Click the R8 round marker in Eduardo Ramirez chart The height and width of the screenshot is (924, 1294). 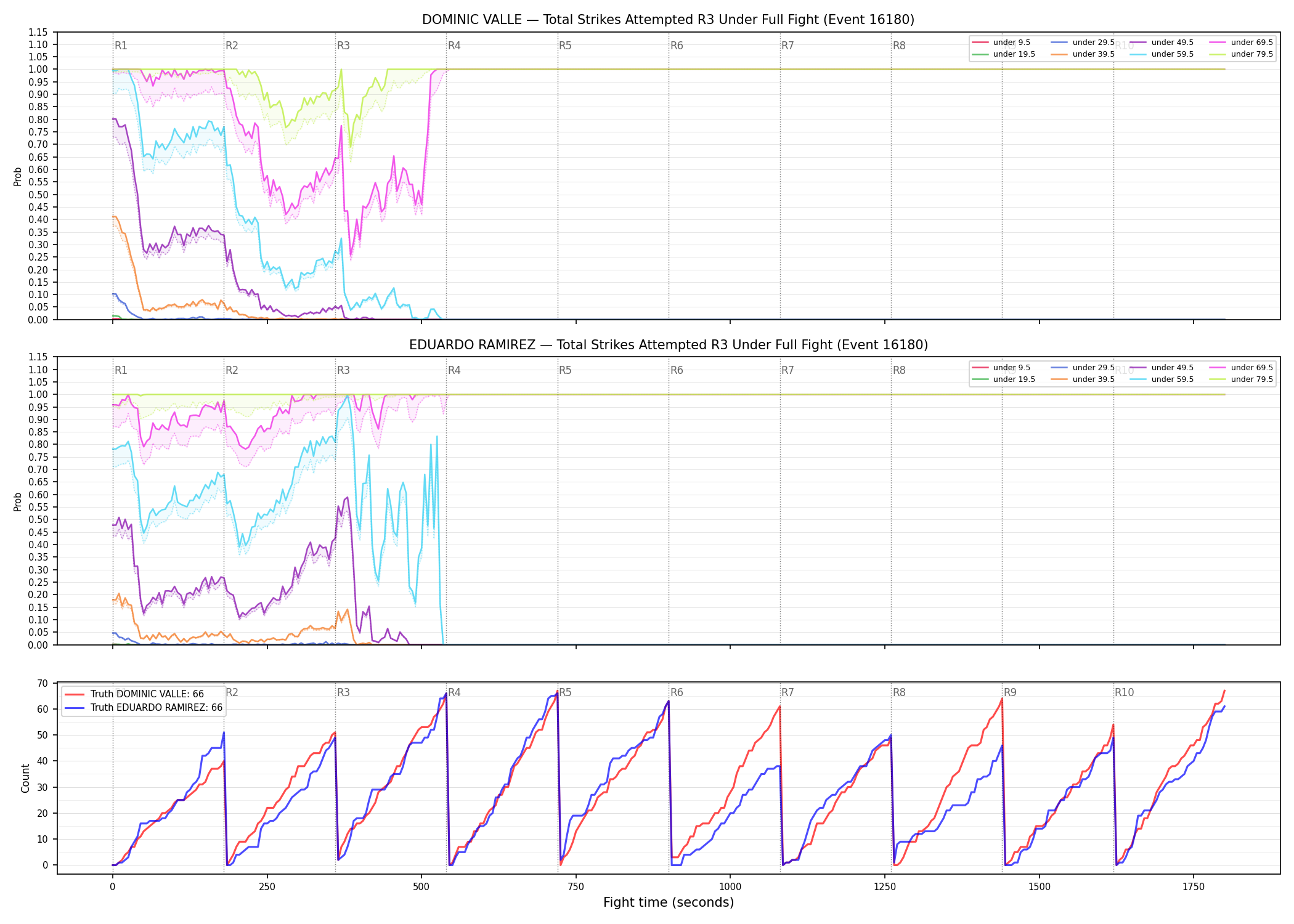click(899, 370)
